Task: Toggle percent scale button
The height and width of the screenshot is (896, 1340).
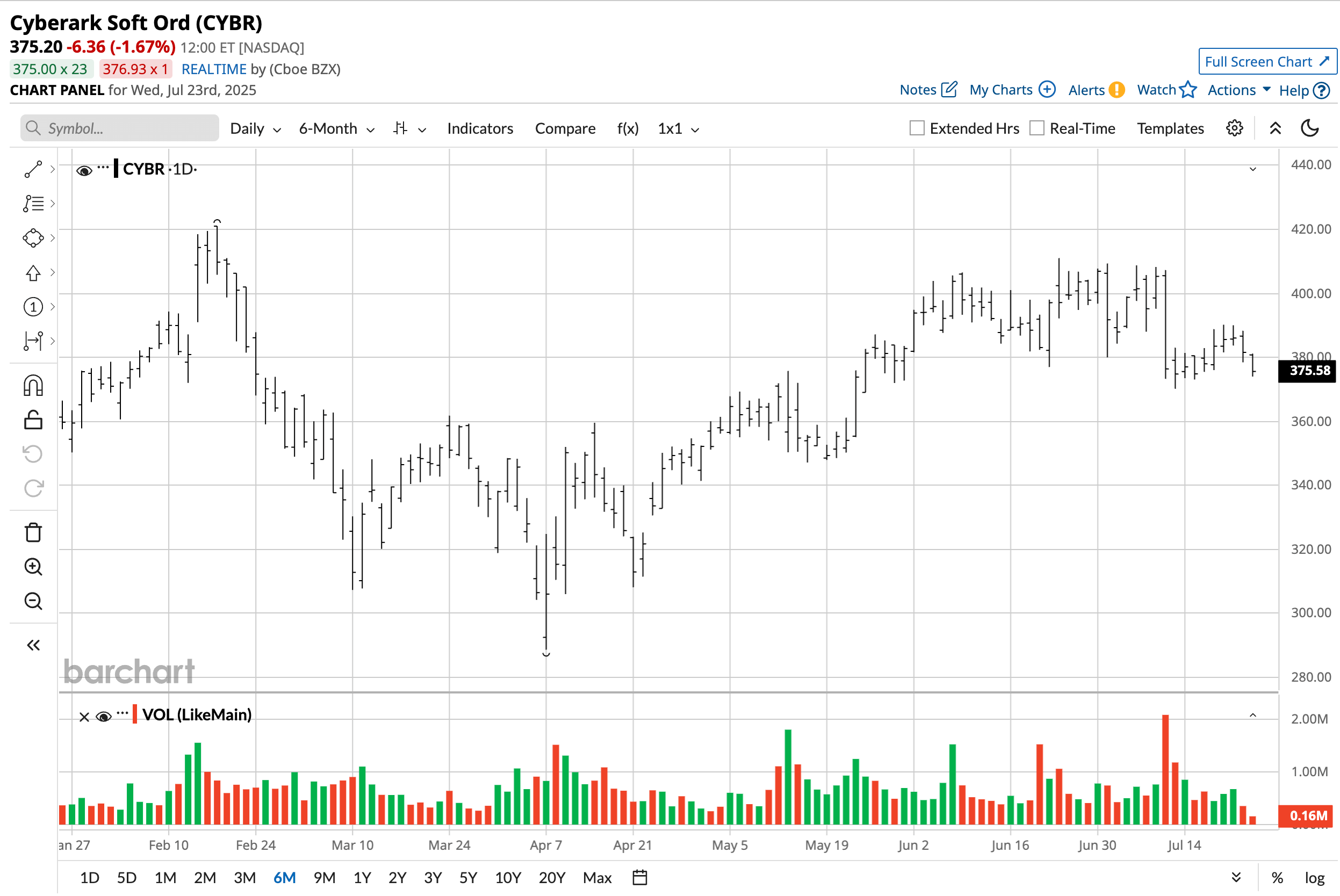Action: [x=1277, y=877]
